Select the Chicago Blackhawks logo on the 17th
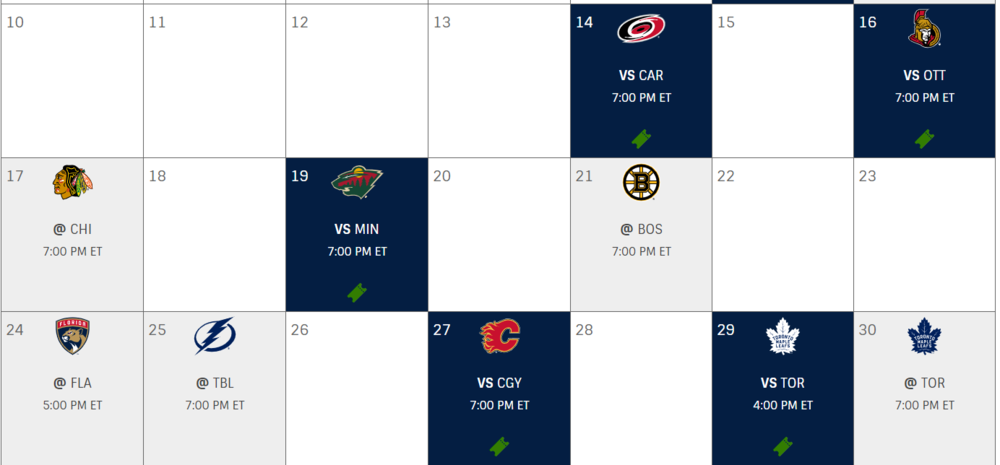 72,182
